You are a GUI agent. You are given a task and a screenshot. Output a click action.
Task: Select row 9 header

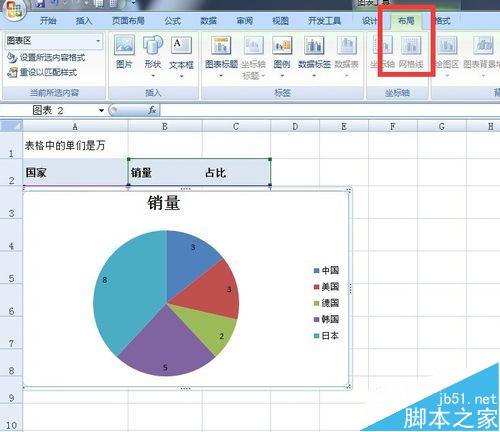pyautogui.click(x=11, y=390)
